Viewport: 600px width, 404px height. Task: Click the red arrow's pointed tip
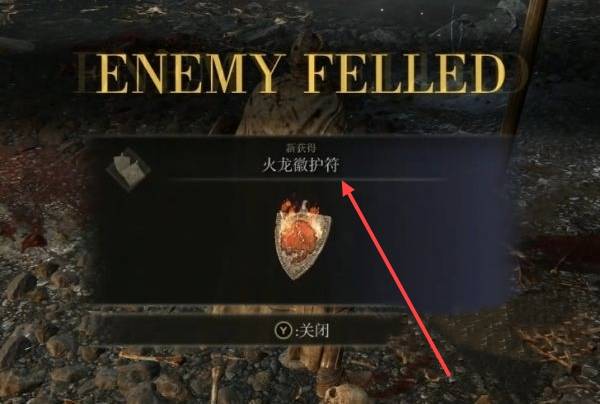pos(344,185)
